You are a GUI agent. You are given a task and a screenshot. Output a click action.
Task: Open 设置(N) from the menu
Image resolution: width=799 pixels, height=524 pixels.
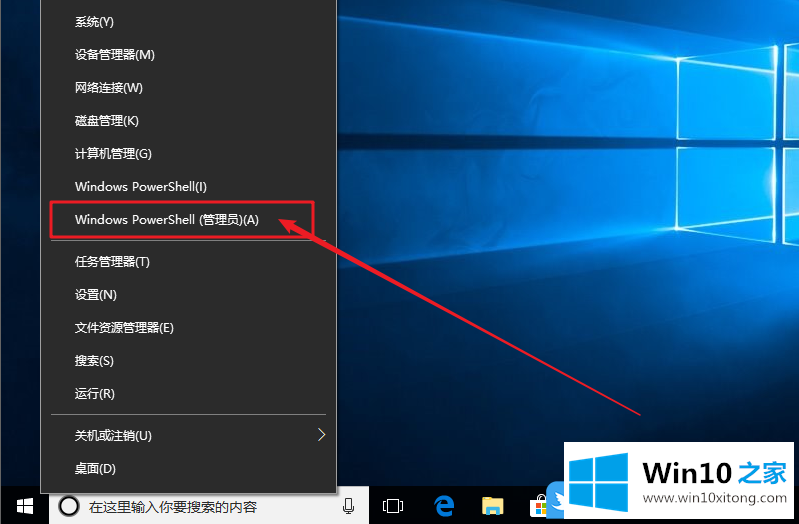pos(189,295)
